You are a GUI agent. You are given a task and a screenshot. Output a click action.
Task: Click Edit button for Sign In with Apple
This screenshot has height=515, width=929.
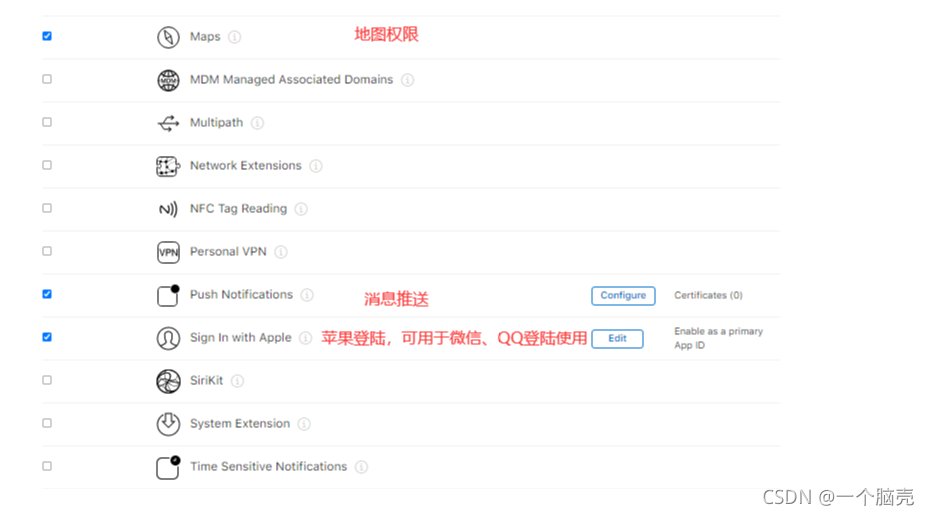617,338
